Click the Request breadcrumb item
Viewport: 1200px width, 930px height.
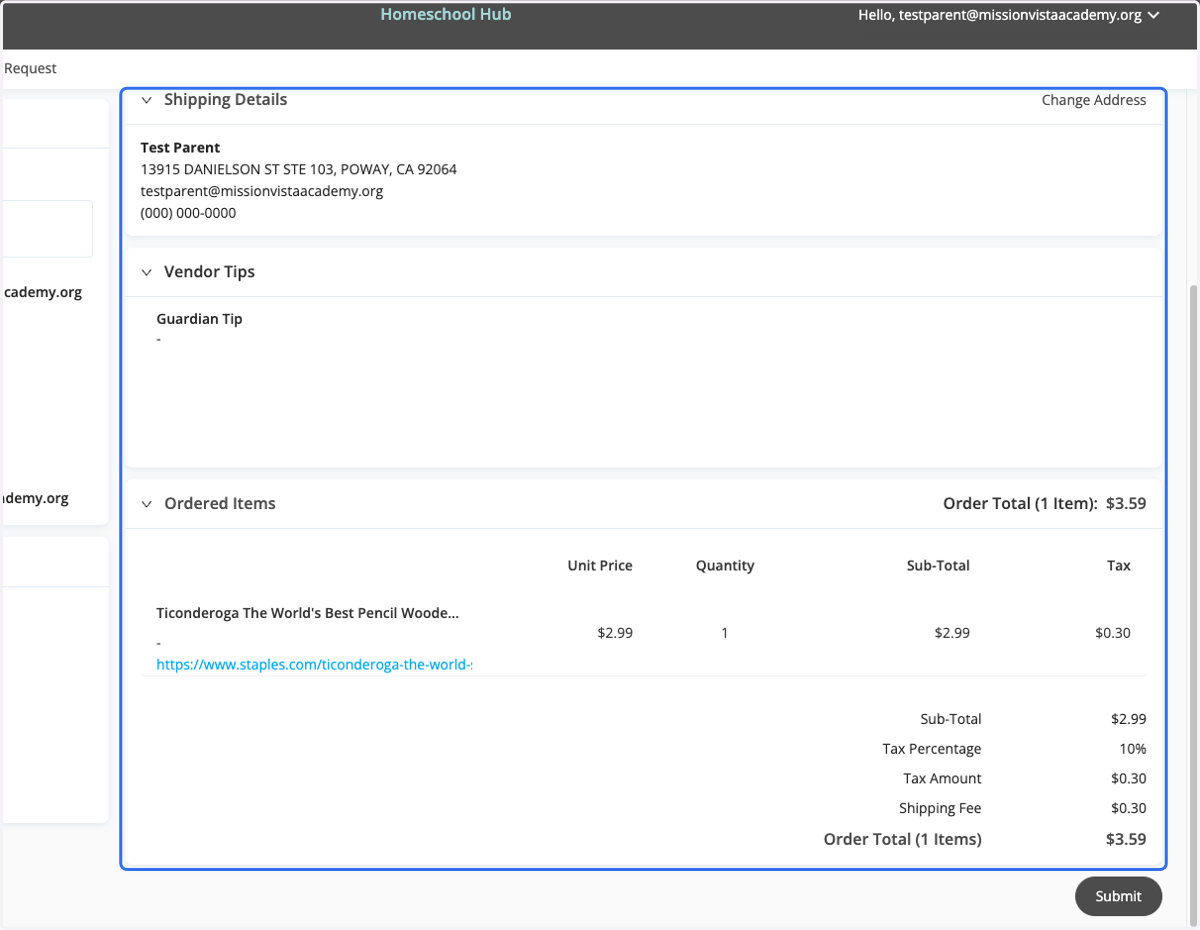[30, 68]
